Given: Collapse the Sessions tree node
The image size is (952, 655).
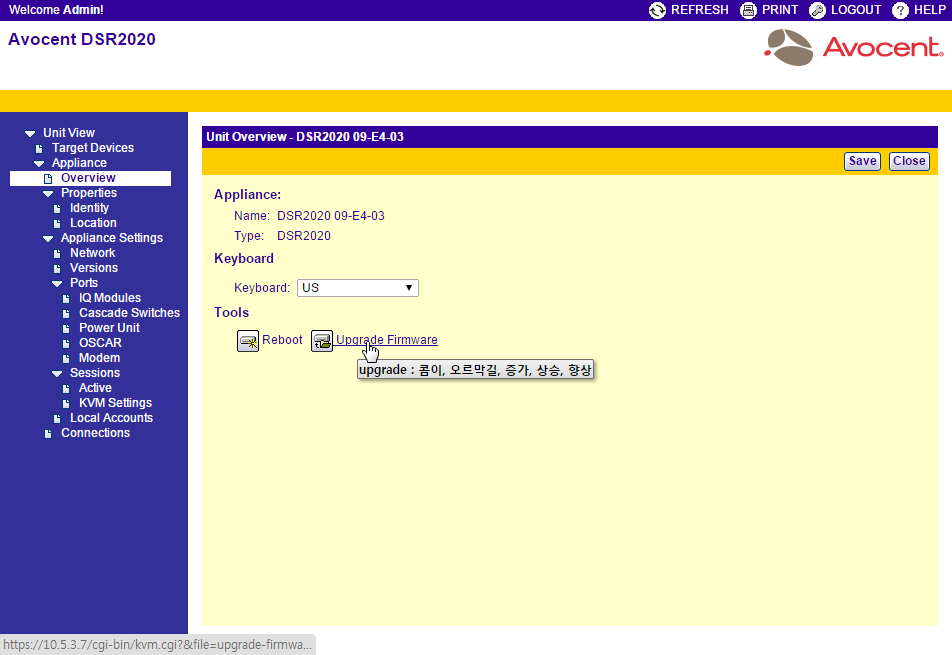Looking at the screenshot, I should 57,374.
